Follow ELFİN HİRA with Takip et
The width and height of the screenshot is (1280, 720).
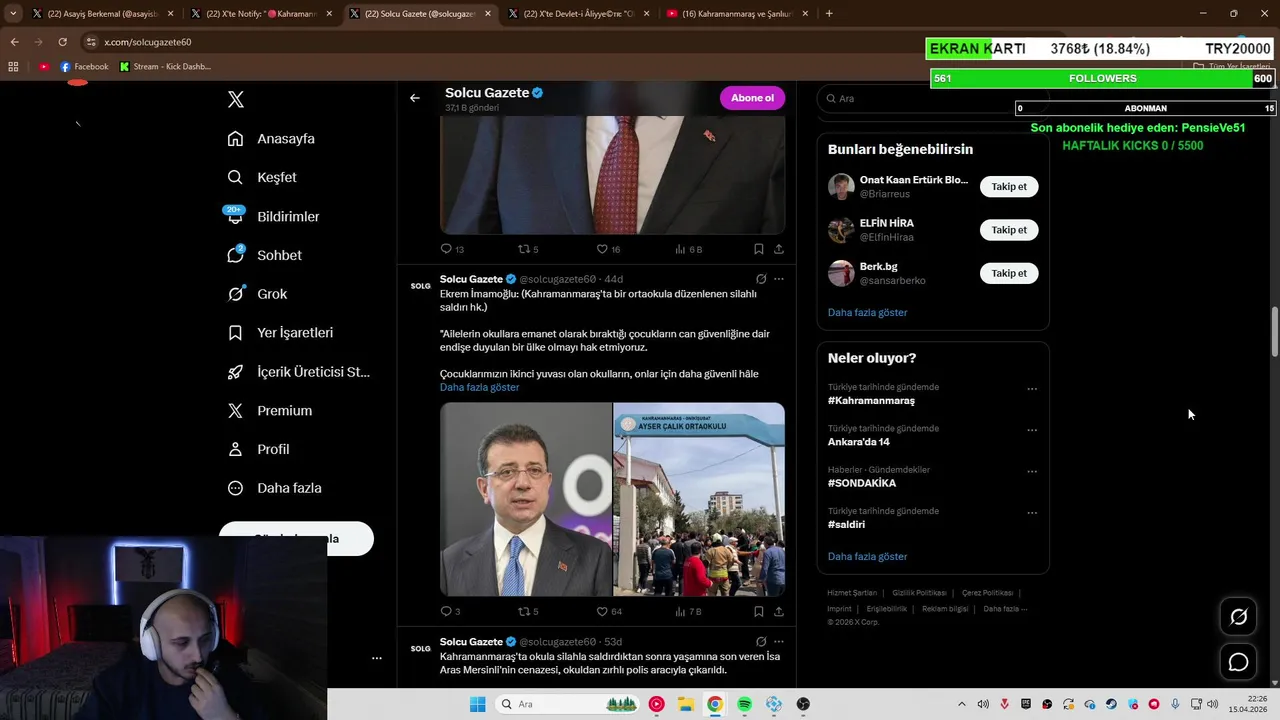pos(1009,230)
